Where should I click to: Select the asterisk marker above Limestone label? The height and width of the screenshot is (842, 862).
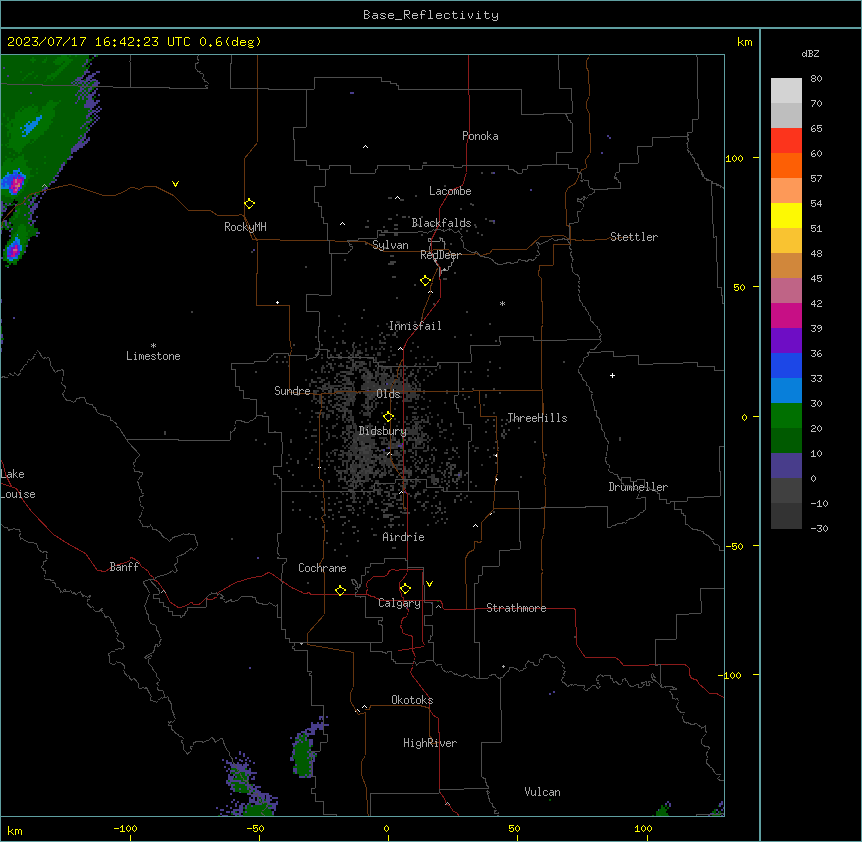(153, 346)
